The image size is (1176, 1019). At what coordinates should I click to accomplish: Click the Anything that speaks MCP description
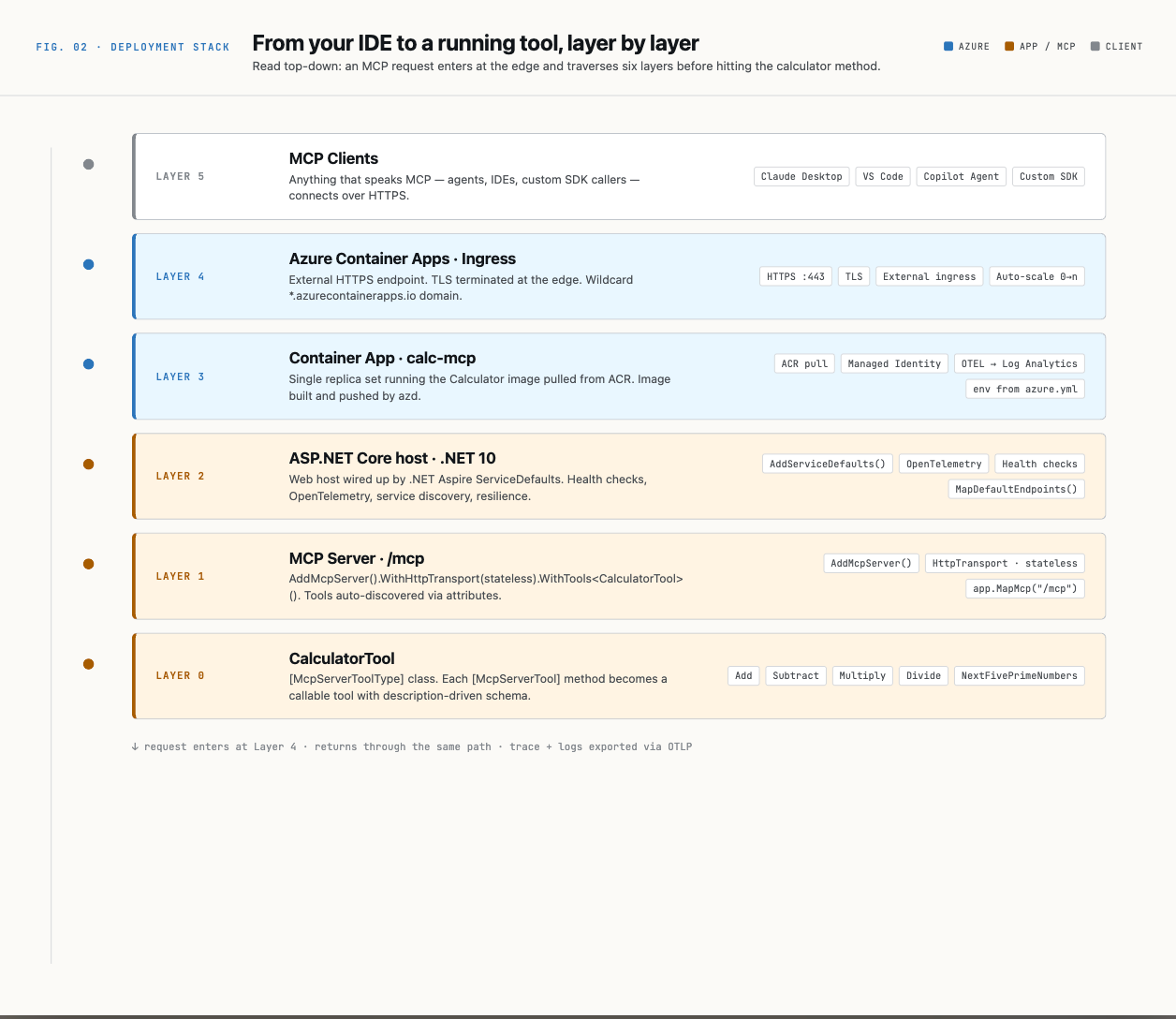pyautogui.click(x=464, y=187)
